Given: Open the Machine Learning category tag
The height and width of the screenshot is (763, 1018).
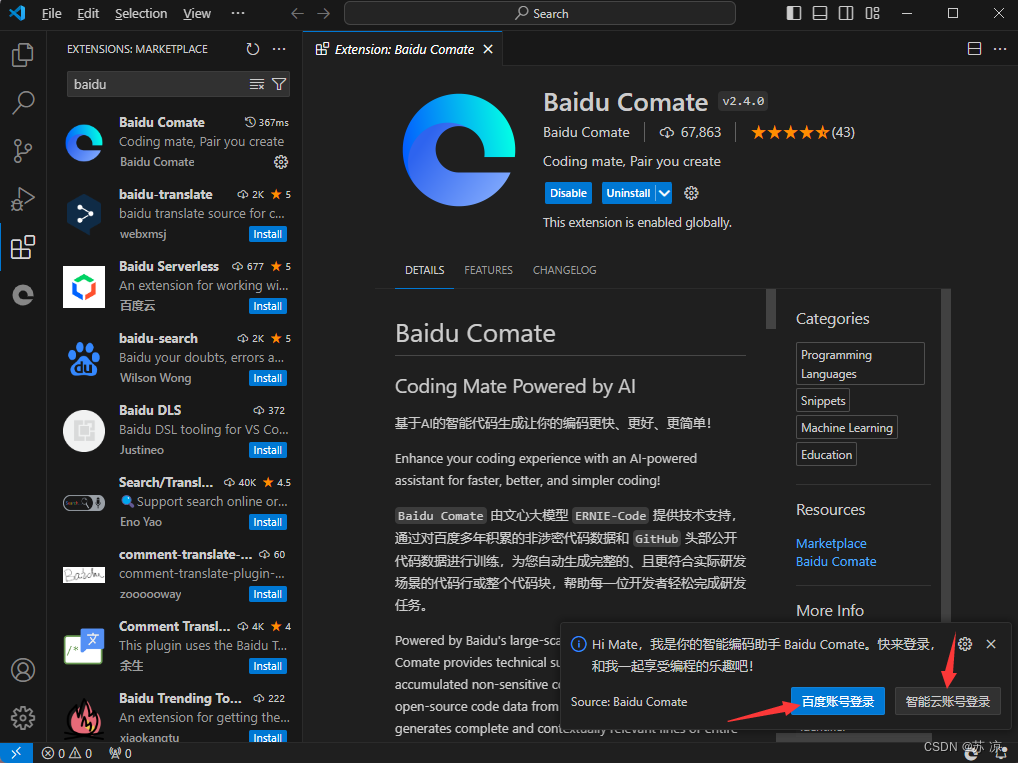Looking at the screenshot, I should coord(847,427).
